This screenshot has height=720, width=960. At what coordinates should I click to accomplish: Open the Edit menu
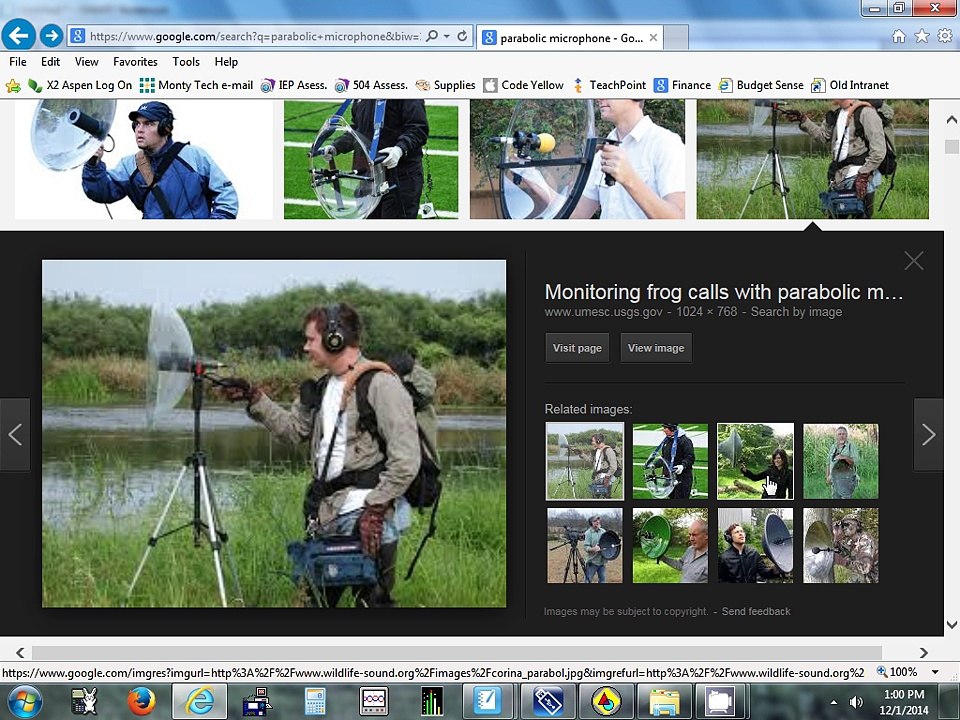(x=50, y=62)
